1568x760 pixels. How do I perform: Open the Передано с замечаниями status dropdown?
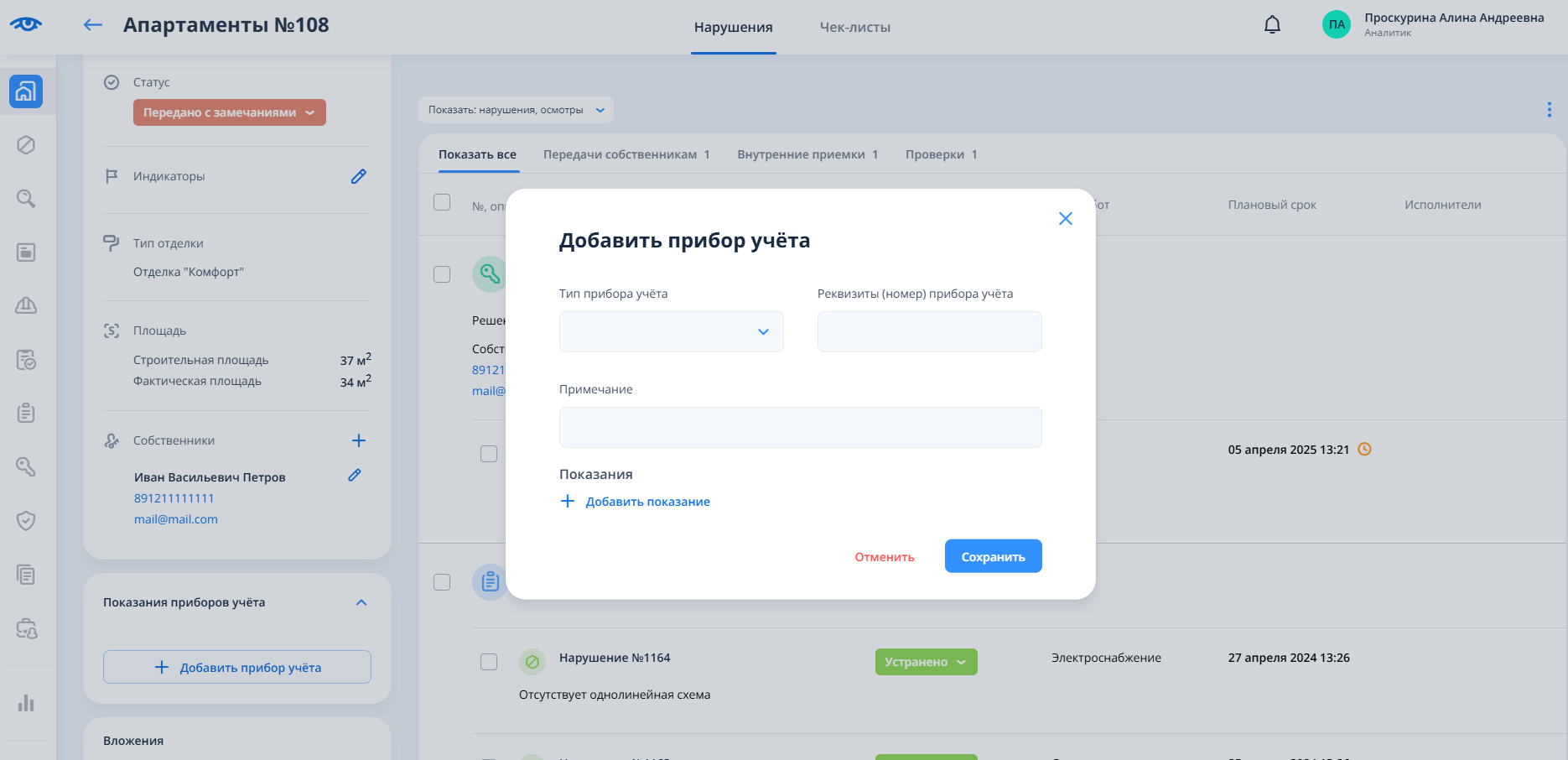coord(229,112)
